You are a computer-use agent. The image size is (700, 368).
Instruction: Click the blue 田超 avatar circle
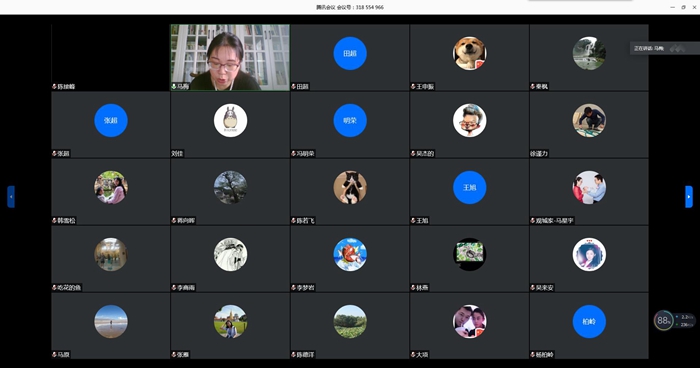(x=350, y=53)
